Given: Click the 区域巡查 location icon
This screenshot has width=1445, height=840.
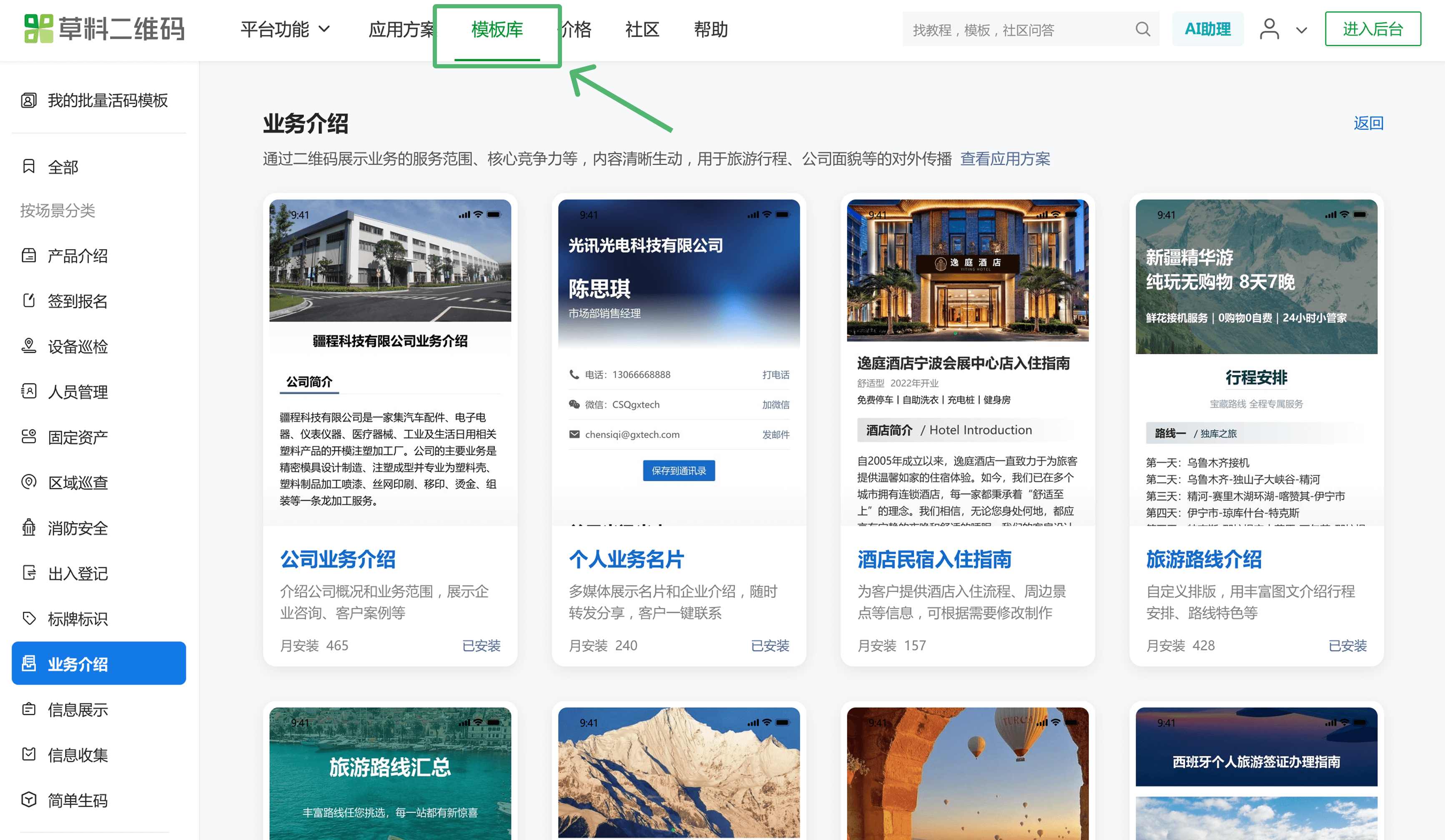Looking at the screenshot, I should 29,482.
